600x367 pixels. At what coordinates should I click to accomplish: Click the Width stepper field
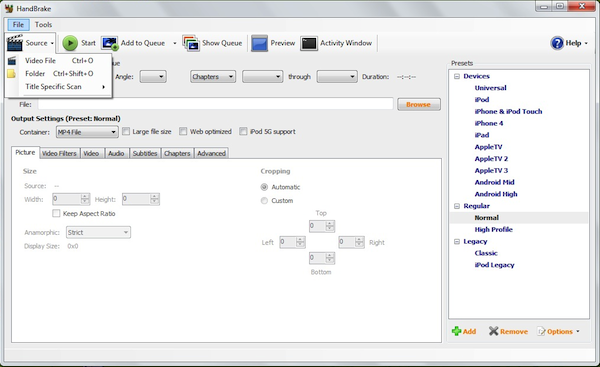point(71,199)
